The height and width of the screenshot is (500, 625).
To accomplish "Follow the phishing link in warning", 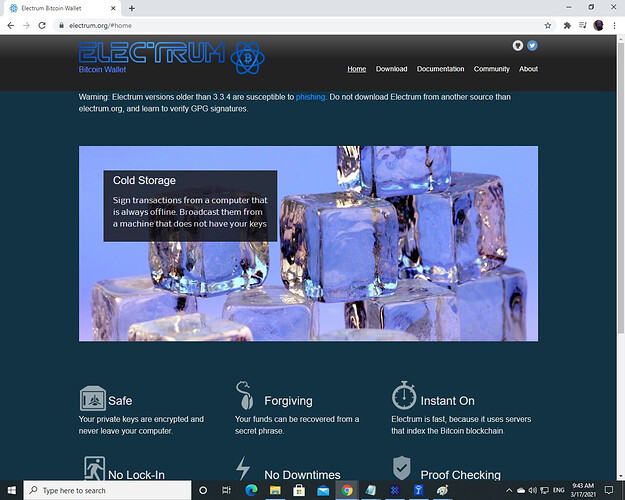I will point(310,97).
